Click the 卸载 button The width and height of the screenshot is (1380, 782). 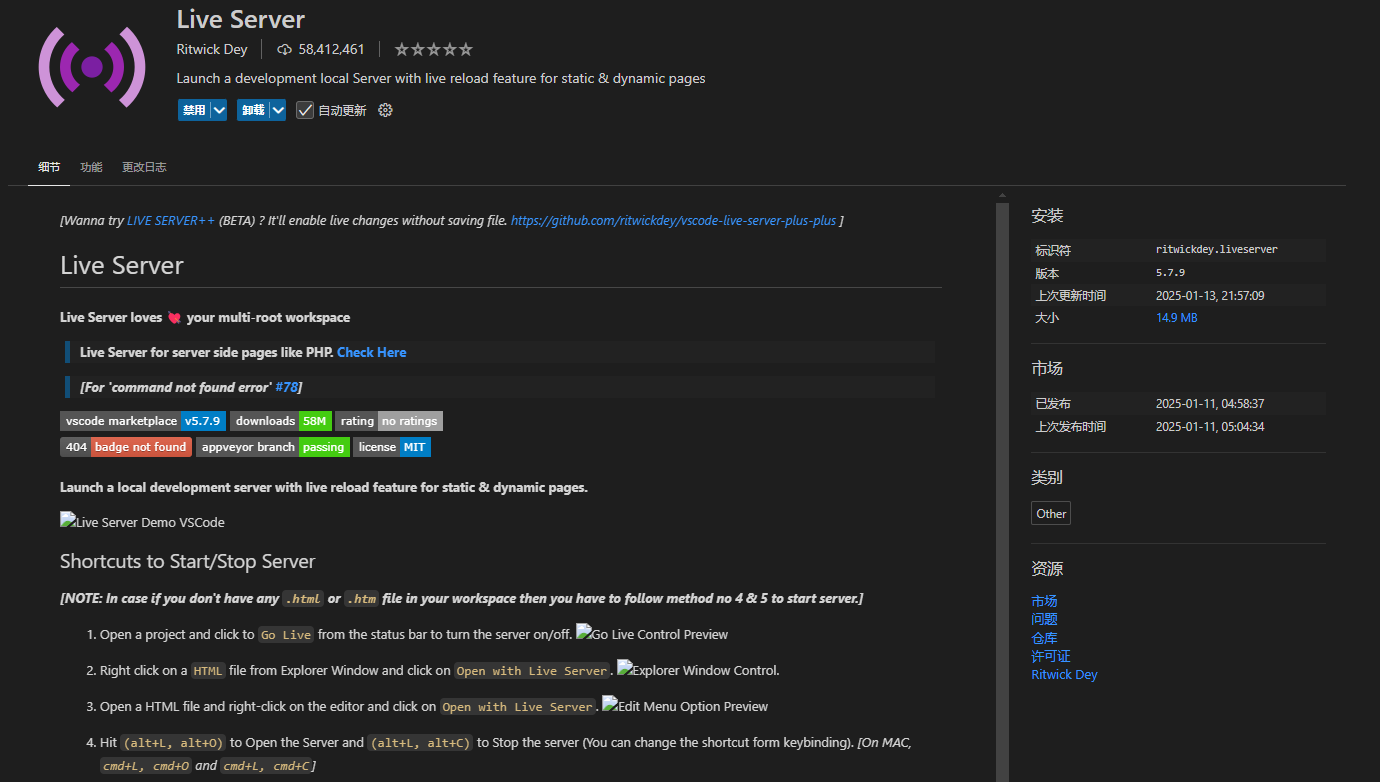click(x=253, y=110)
